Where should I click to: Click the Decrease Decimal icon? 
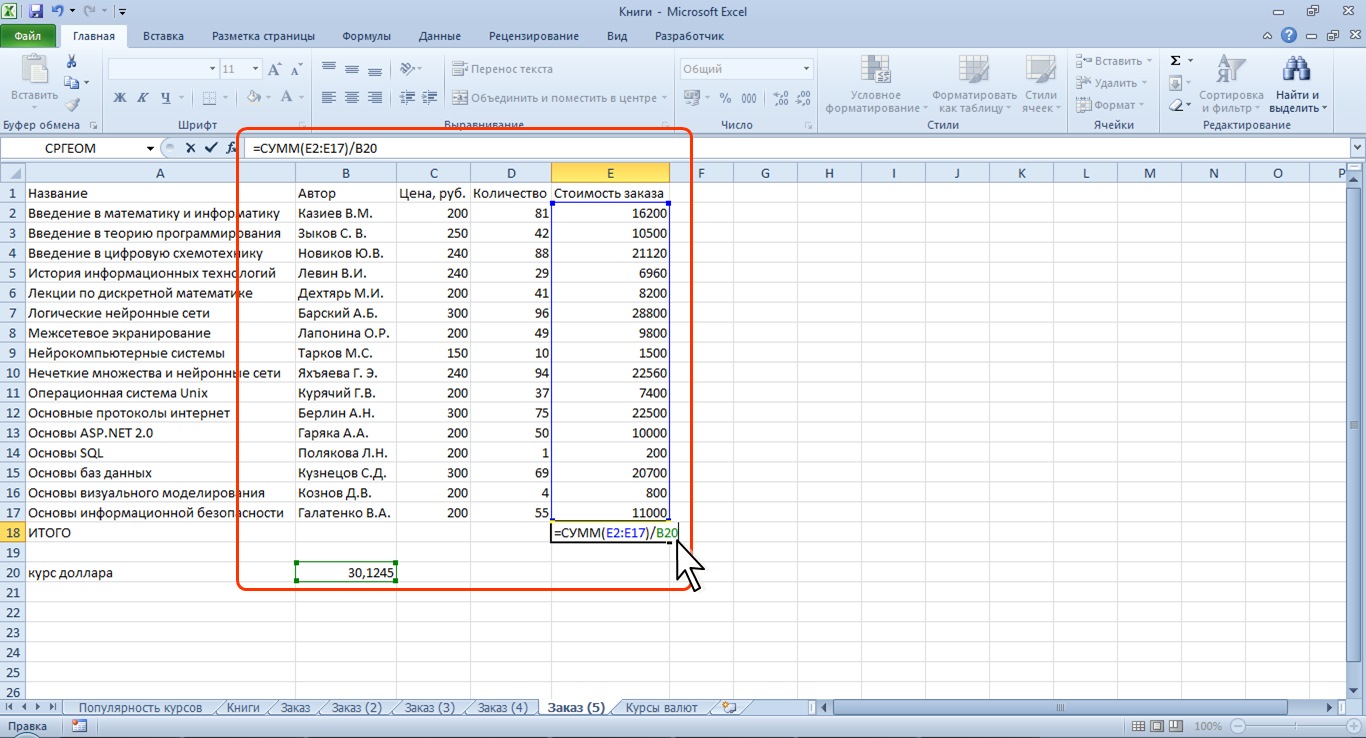805,98
